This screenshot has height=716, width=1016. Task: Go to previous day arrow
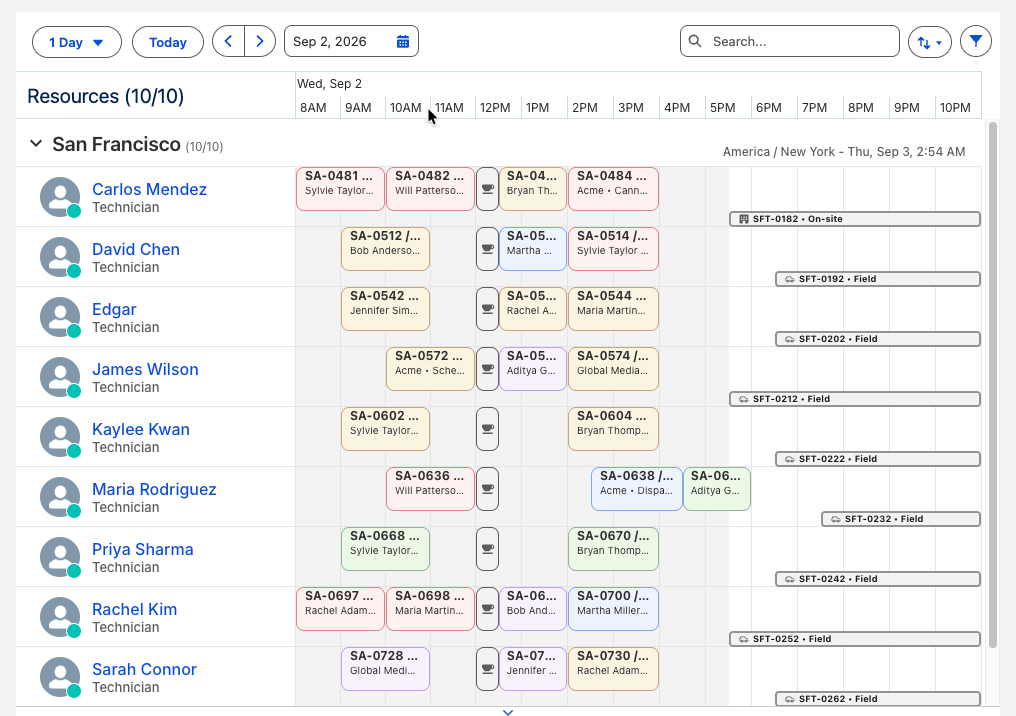pyautogui.click(x=228, y=41)
